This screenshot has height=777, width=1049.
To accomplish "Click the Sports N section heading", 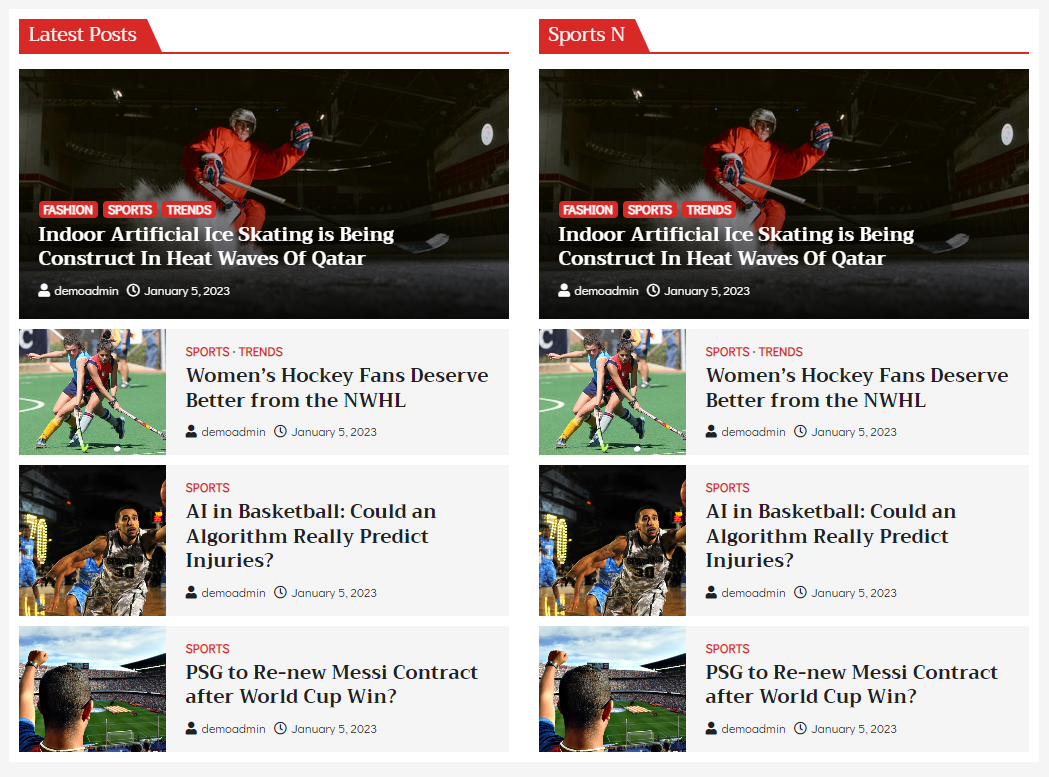I will pyautogui.click(x=586, y=34).
